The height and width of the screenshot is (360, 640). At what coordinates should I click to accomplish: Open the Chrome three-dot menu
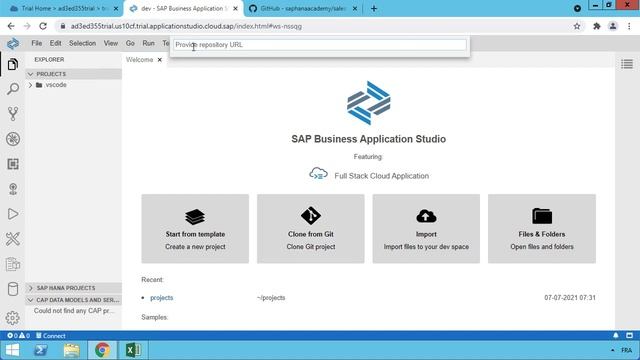(x=629, y=26)
